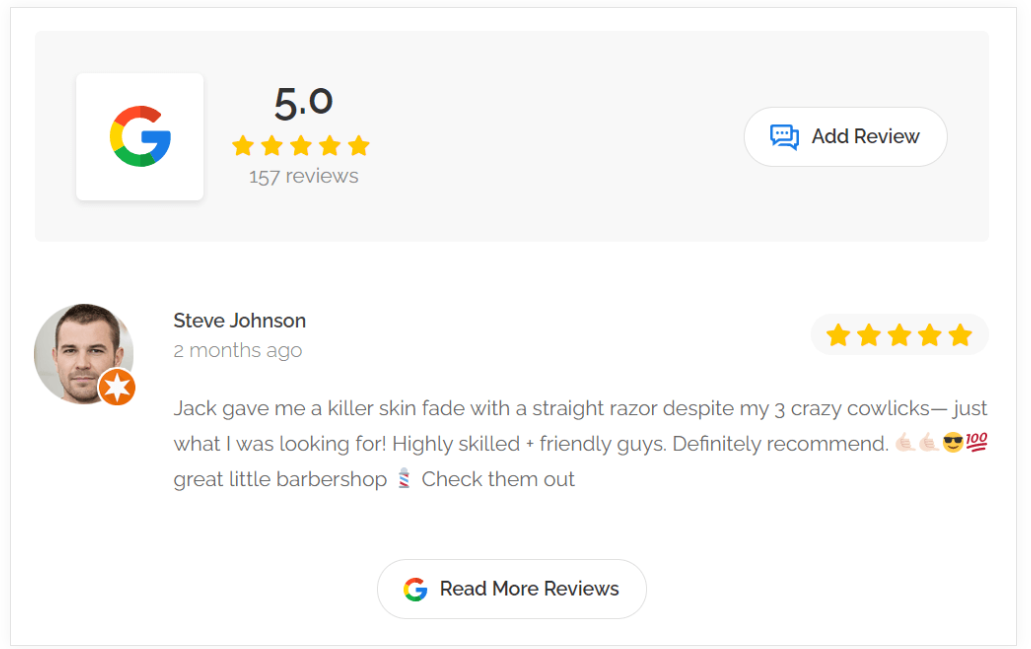
Task: Open the 157 reviews link
Action: point(302,175)
